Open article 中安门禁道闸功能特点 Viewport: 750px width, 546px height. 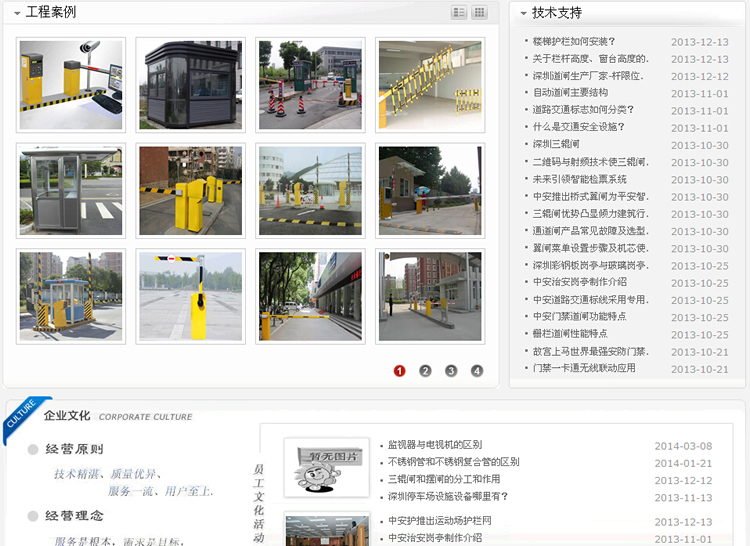(x=579, y=317)
